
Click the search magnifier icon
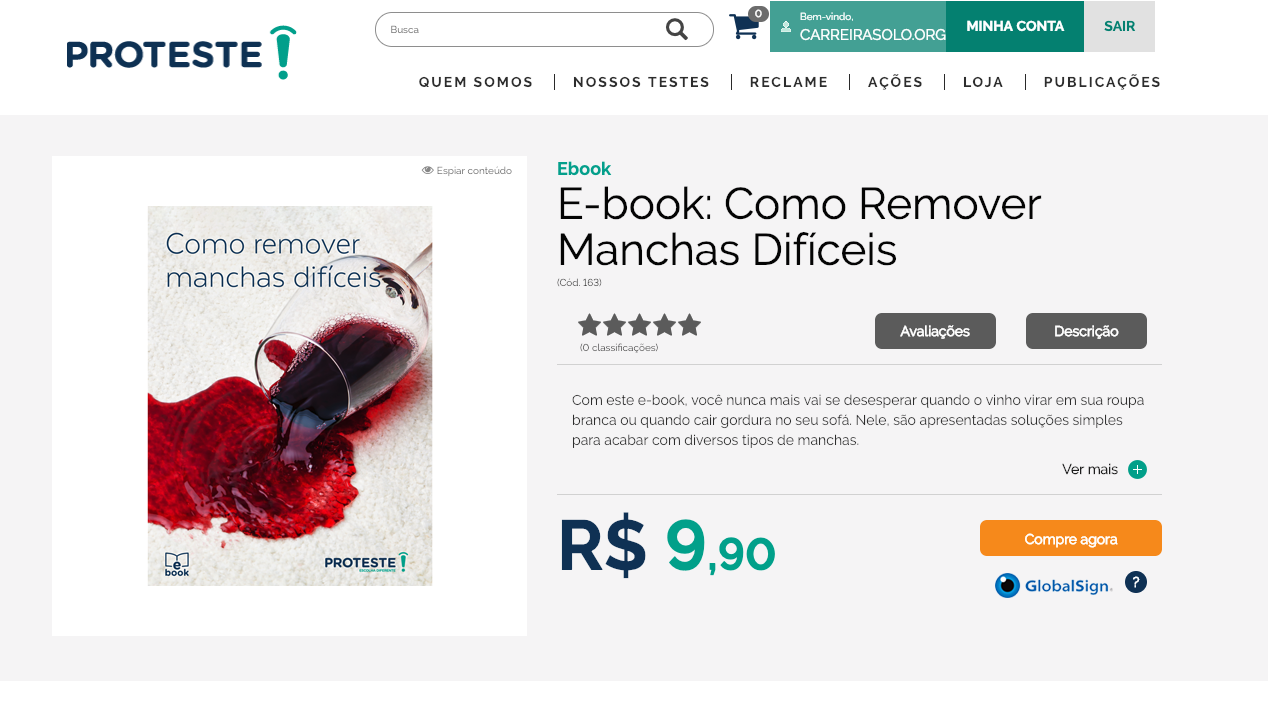click(677, 29)
